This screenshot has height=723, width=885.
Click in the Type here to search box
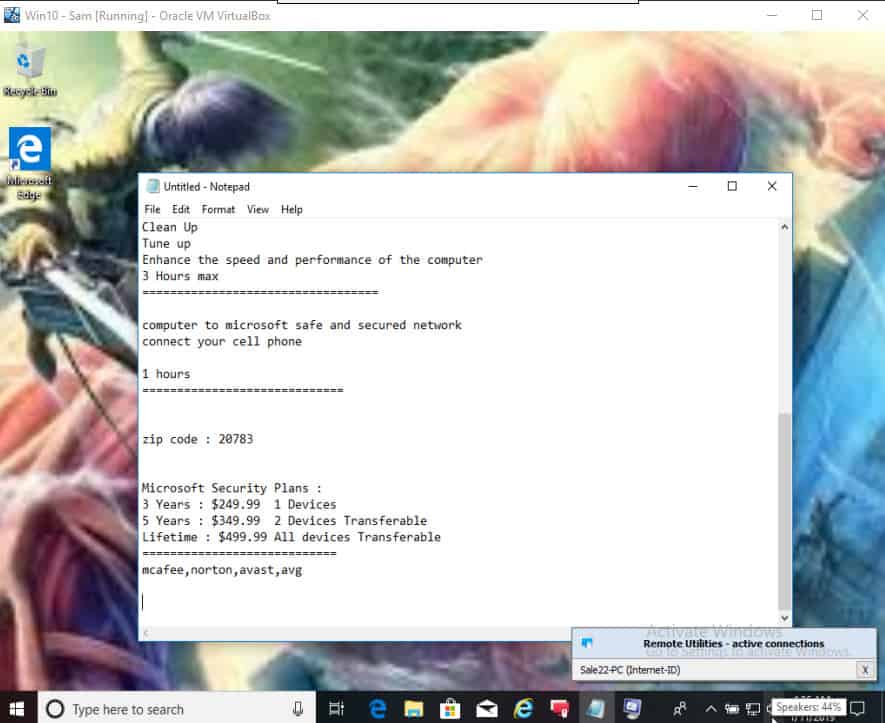click(x=176, y=709)
